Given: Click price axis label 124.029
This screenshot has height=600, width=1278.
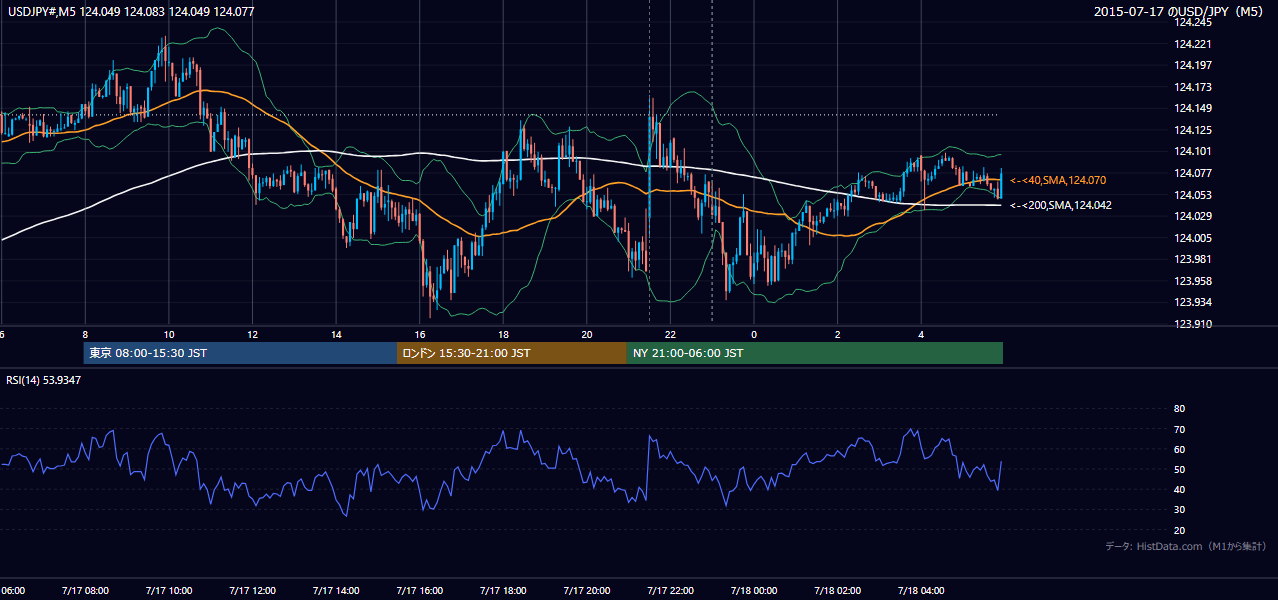Looking at the screenshot, I should [1192, 216].
